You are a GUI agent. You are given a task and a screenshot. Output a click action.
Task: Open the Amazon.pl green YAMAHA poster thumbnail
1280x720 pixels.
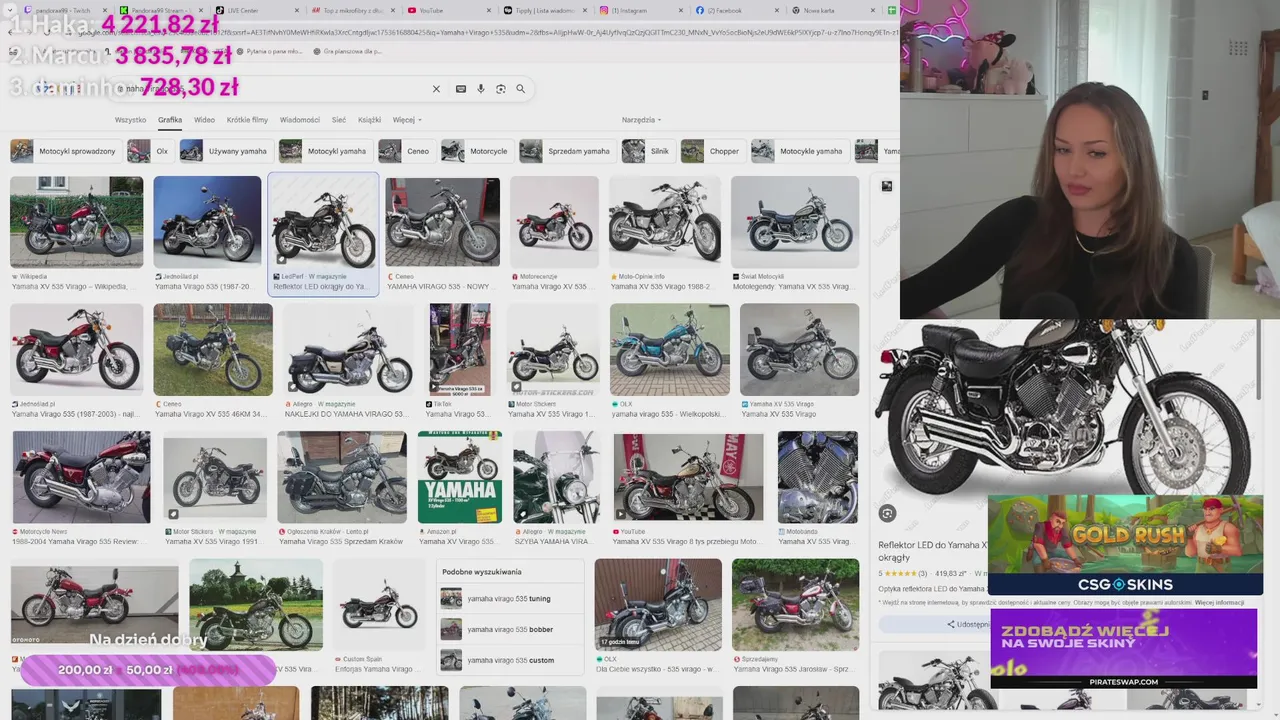460,477
